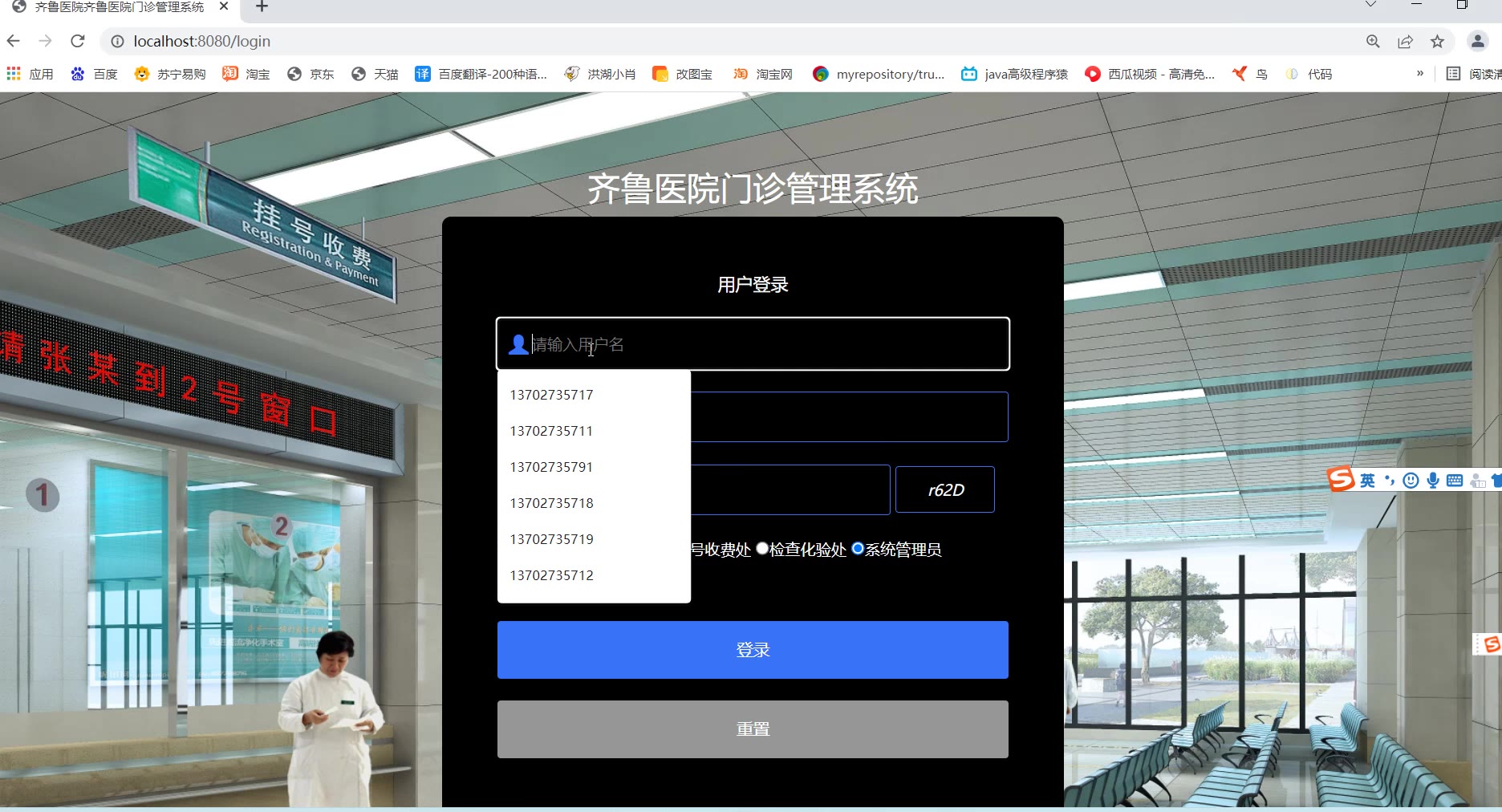
Task: Open the 改图宝 bookmark
Action: (x=683, y=74)
